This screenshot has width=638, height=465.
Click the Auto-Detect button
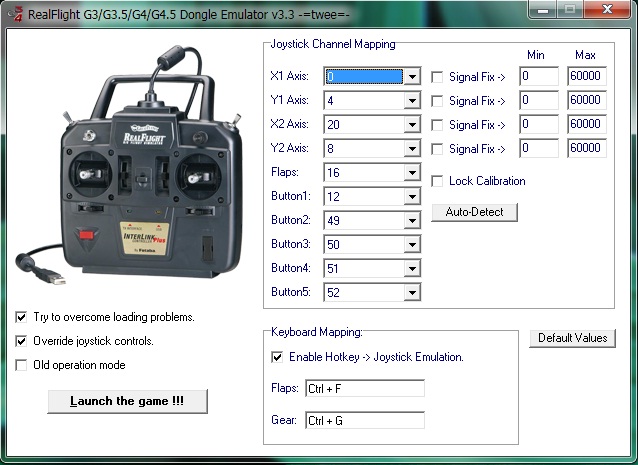(x=474, y=212)
